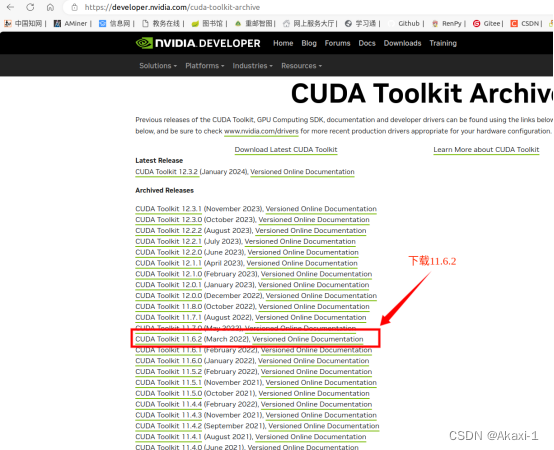
Task: Open documentation link for 12.0.0 row
Action: pos(321,296)
